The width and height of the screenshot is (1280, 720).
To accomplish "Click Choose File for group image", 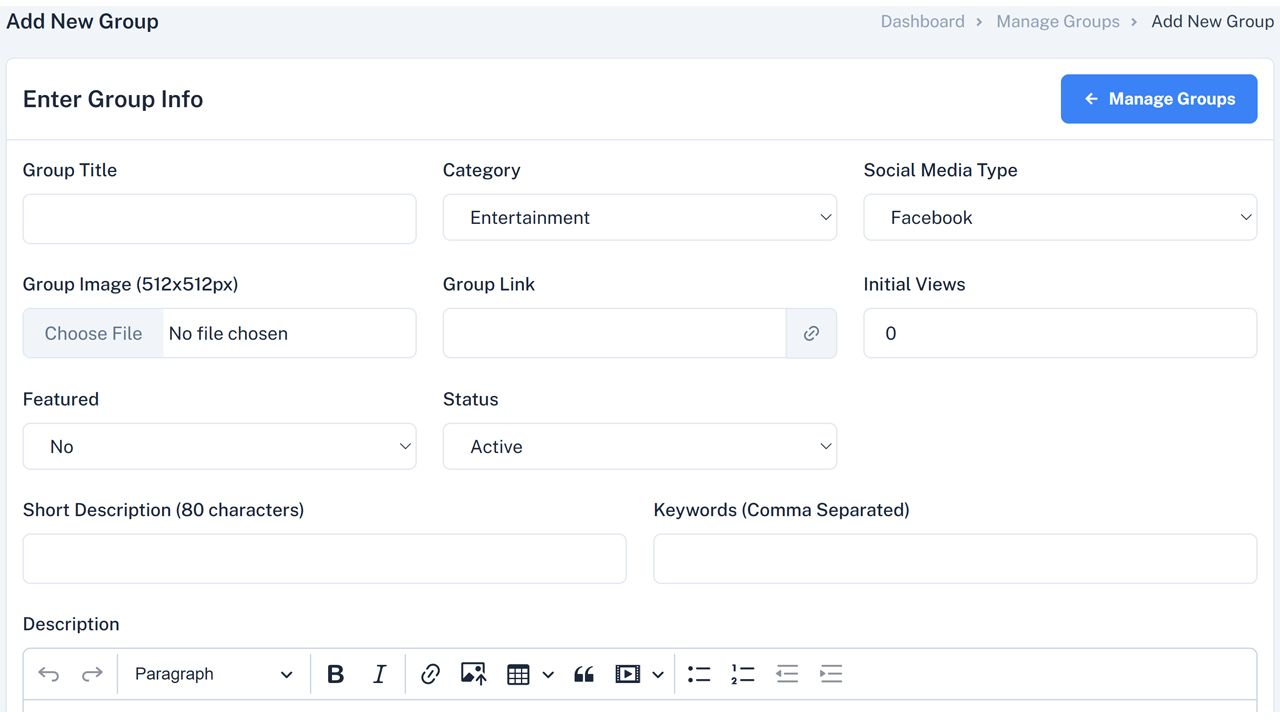I will pyautogui.click(x=93, y=333).
